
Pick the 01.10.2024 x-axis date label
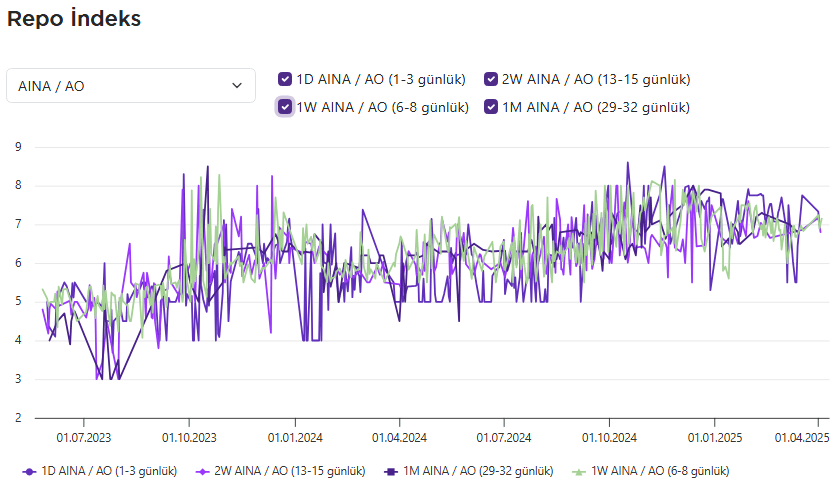pyautogui.click(x=609, y=437)
